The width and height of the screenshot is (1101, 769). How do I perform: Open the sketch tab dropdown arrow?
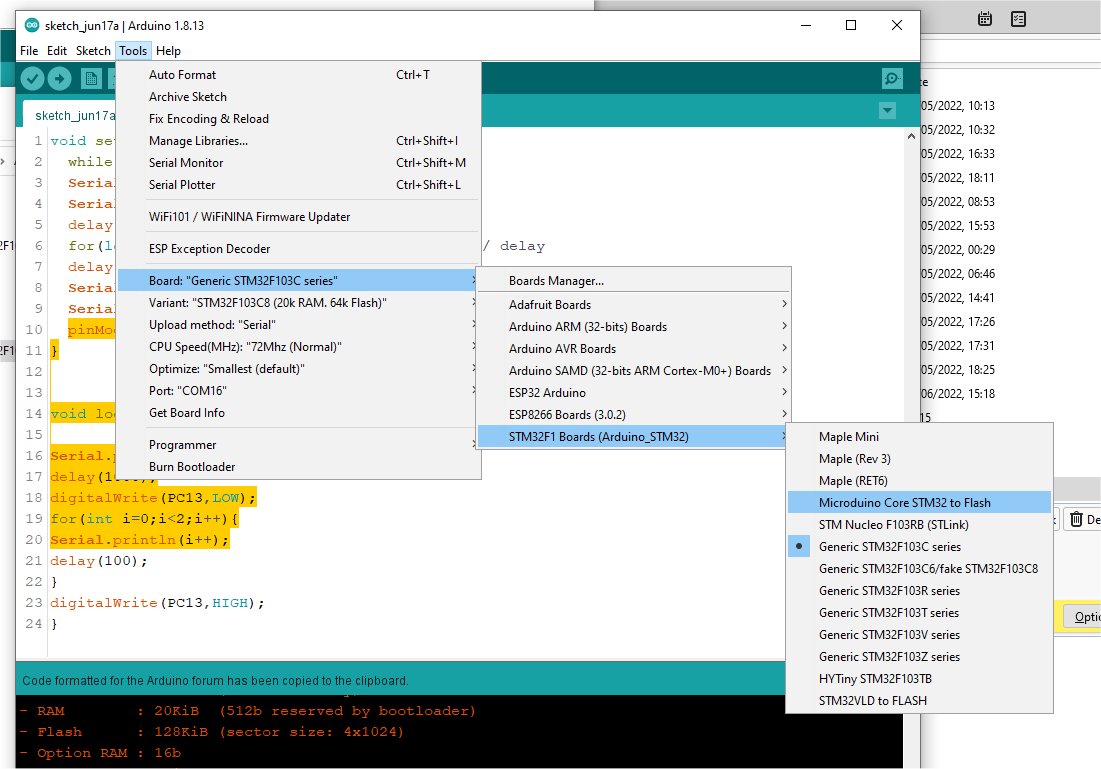tap(888, 110)
